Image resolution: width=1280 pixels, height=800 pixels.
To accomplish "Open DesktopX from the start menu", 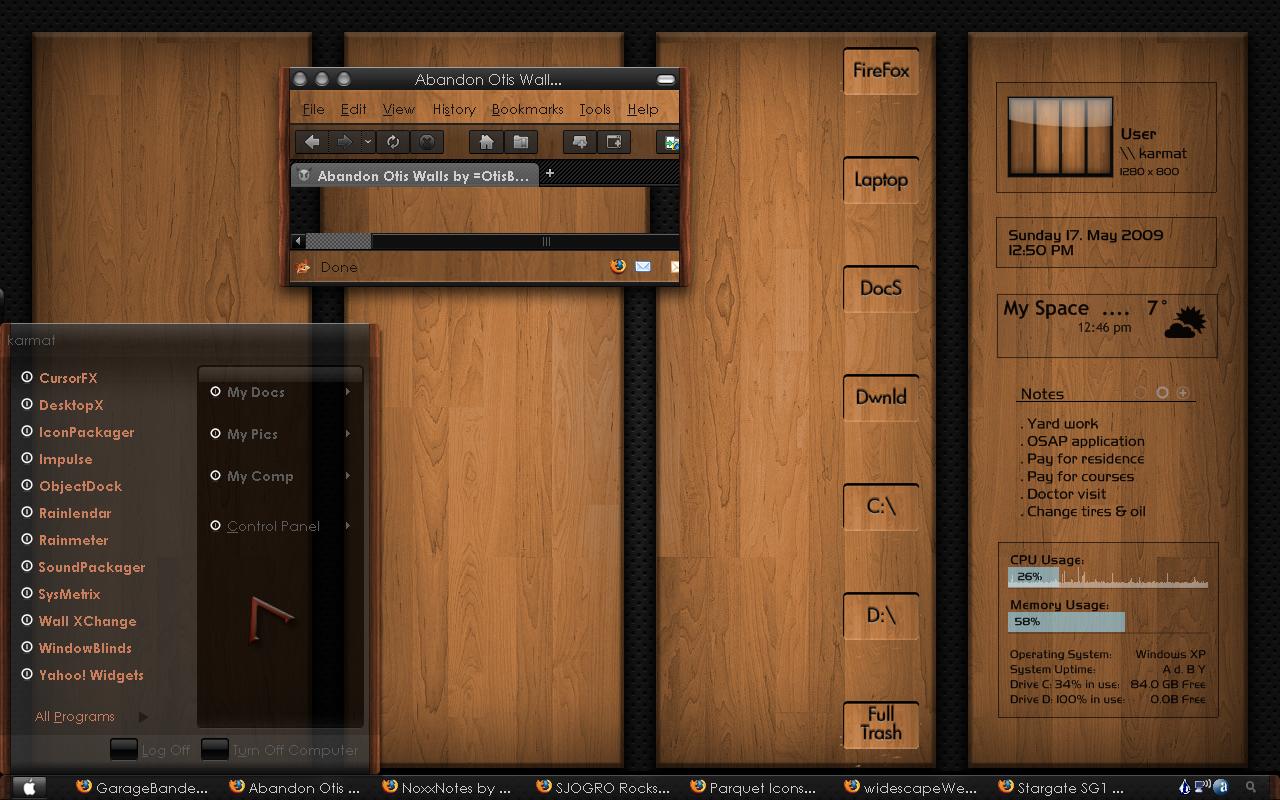I will tap(71, 405).
